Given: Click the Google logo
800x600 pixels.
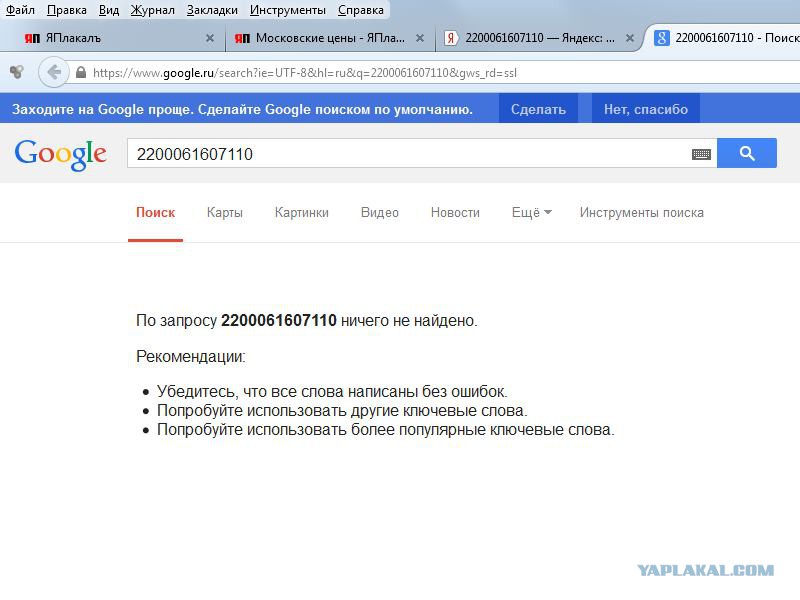Looking at the screenshot, I should click(61, 154).
